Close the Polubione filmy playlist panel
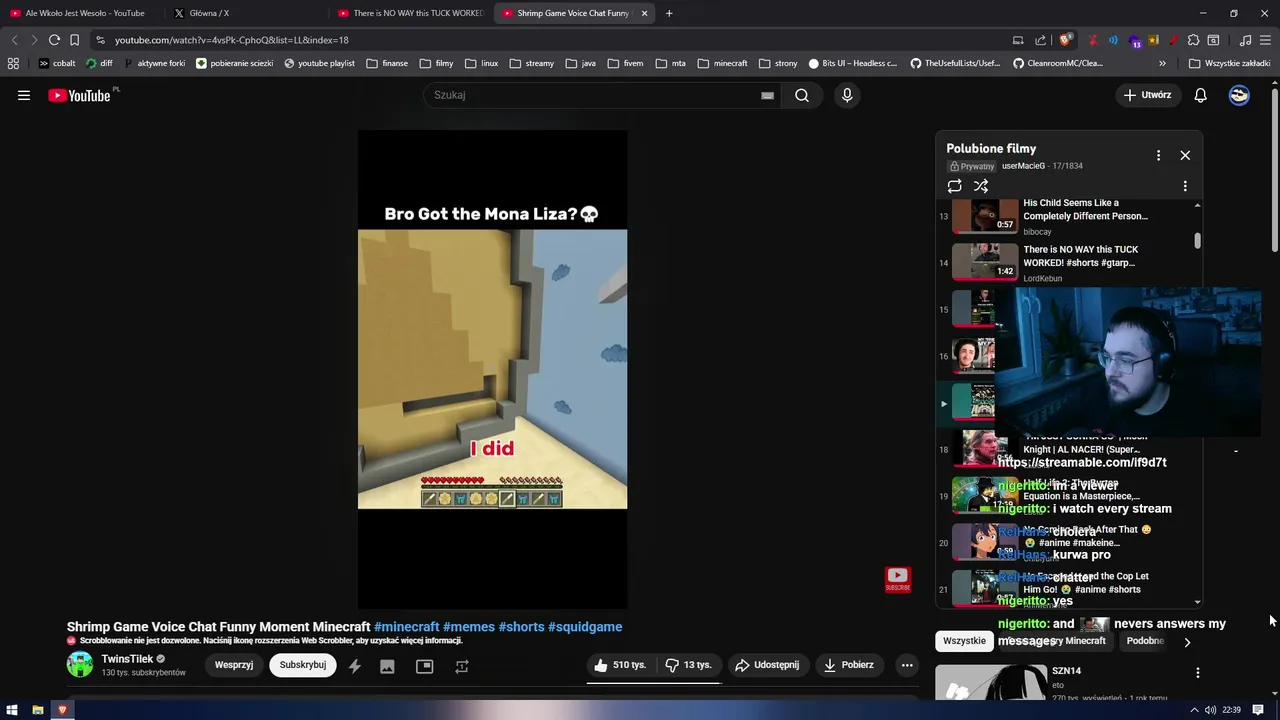This screenshot has height=720, width=1280. pyautogui.click(x=1185, y=155)
